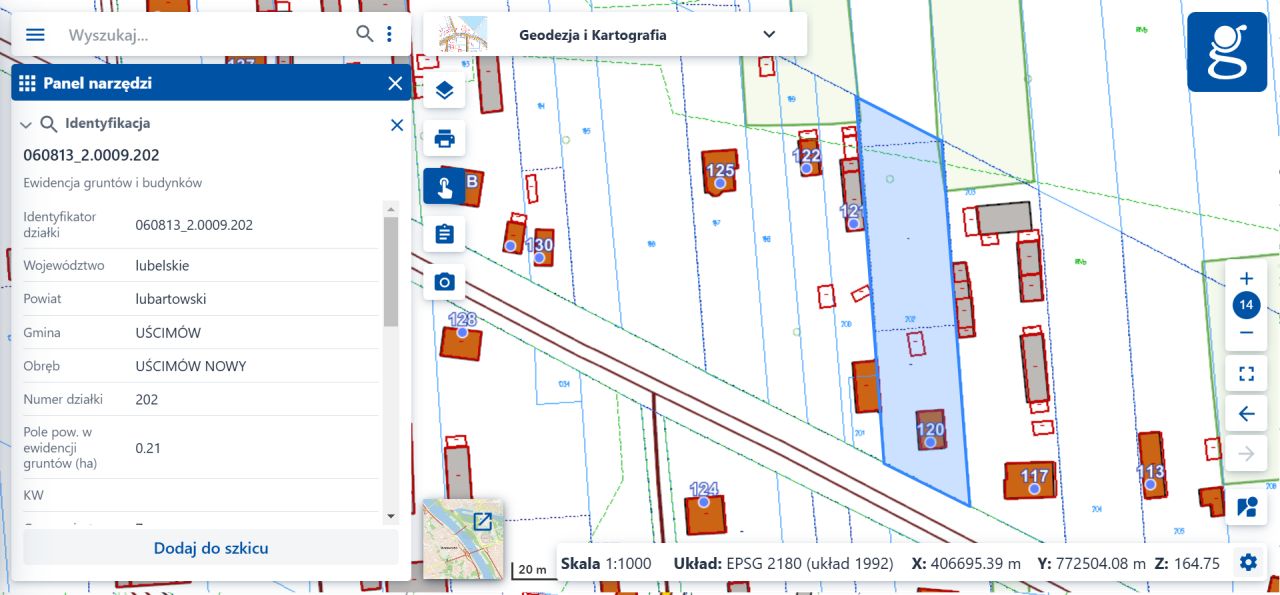Take a map snapshot with camera tool
Screen dimensions: 1280x595
(445, 282)
